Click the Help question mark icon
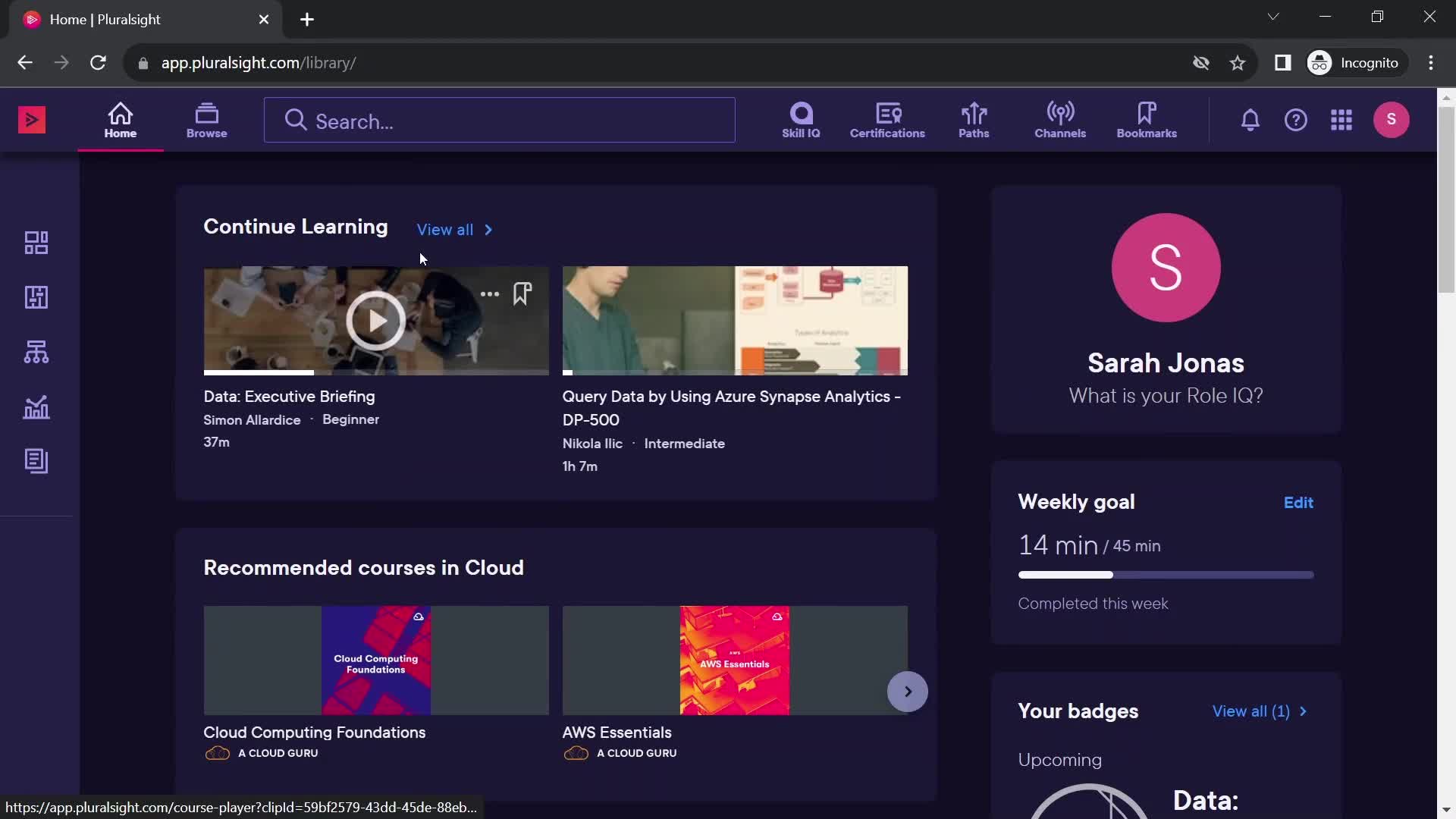Image resolution: width=1456 pixels, height=819 pixels. click(x=1296, y=120)
